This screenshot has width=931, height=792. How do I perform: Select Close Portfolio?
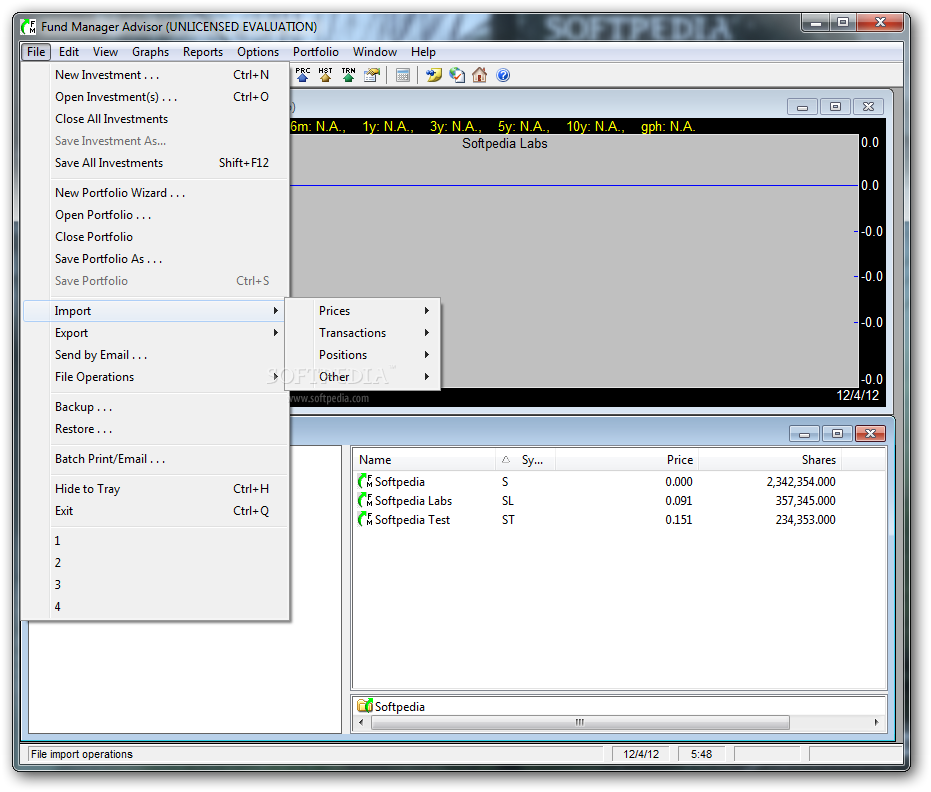[156, 237]
